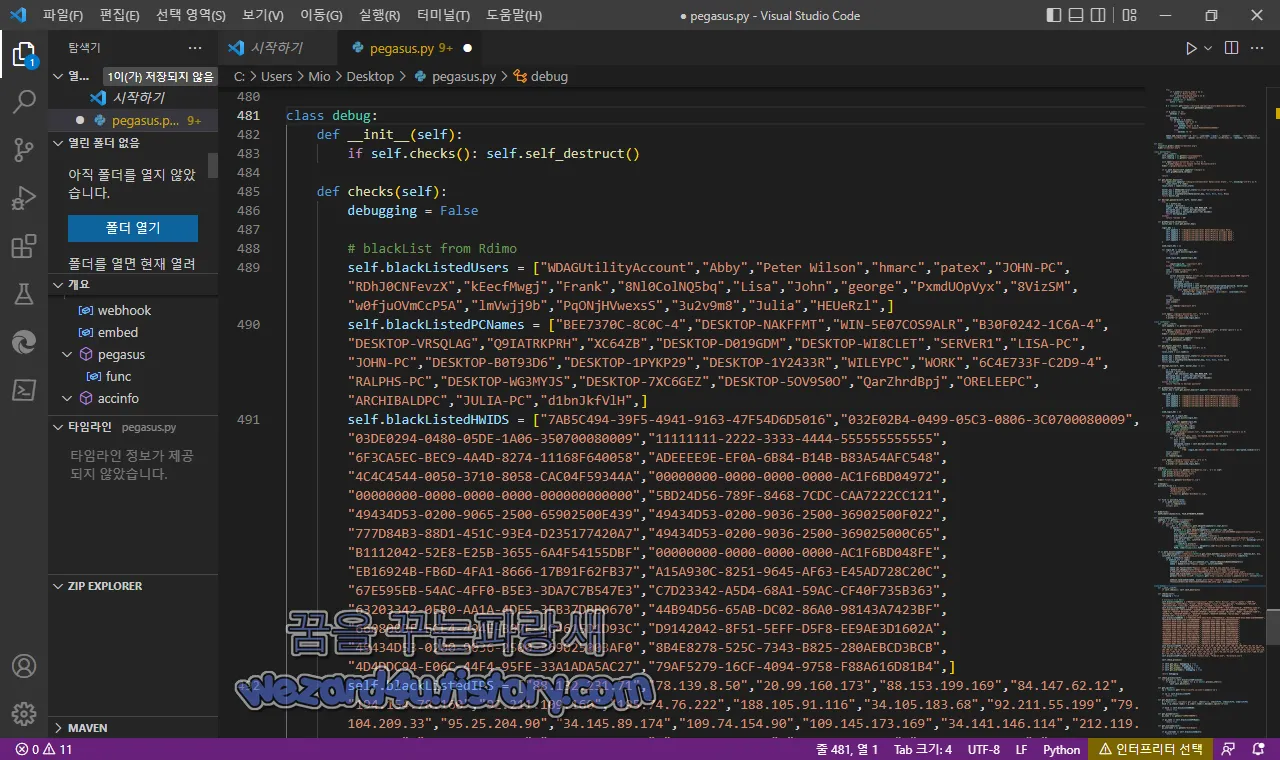Open the 터미널(T) menu

point(443,16)
